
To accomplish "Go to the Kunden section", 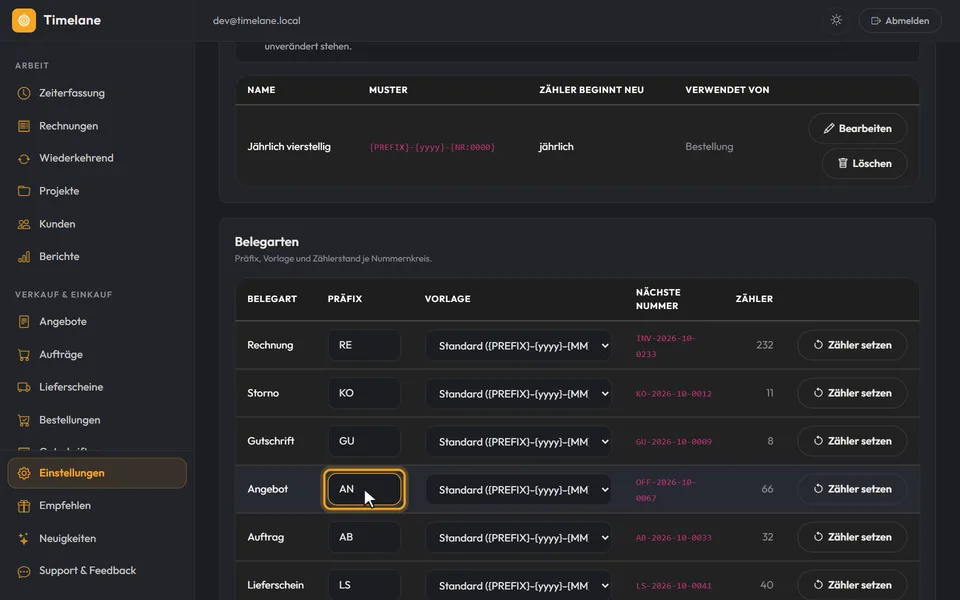I will click(97, 224).
